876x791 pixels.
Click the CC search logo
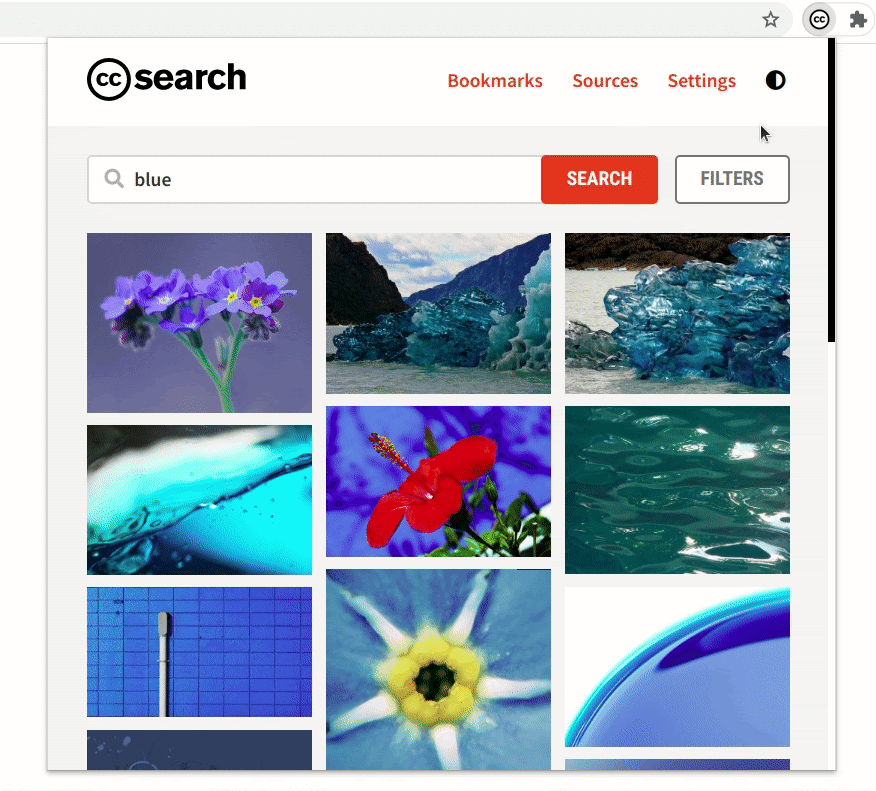[x=166, y=79]
